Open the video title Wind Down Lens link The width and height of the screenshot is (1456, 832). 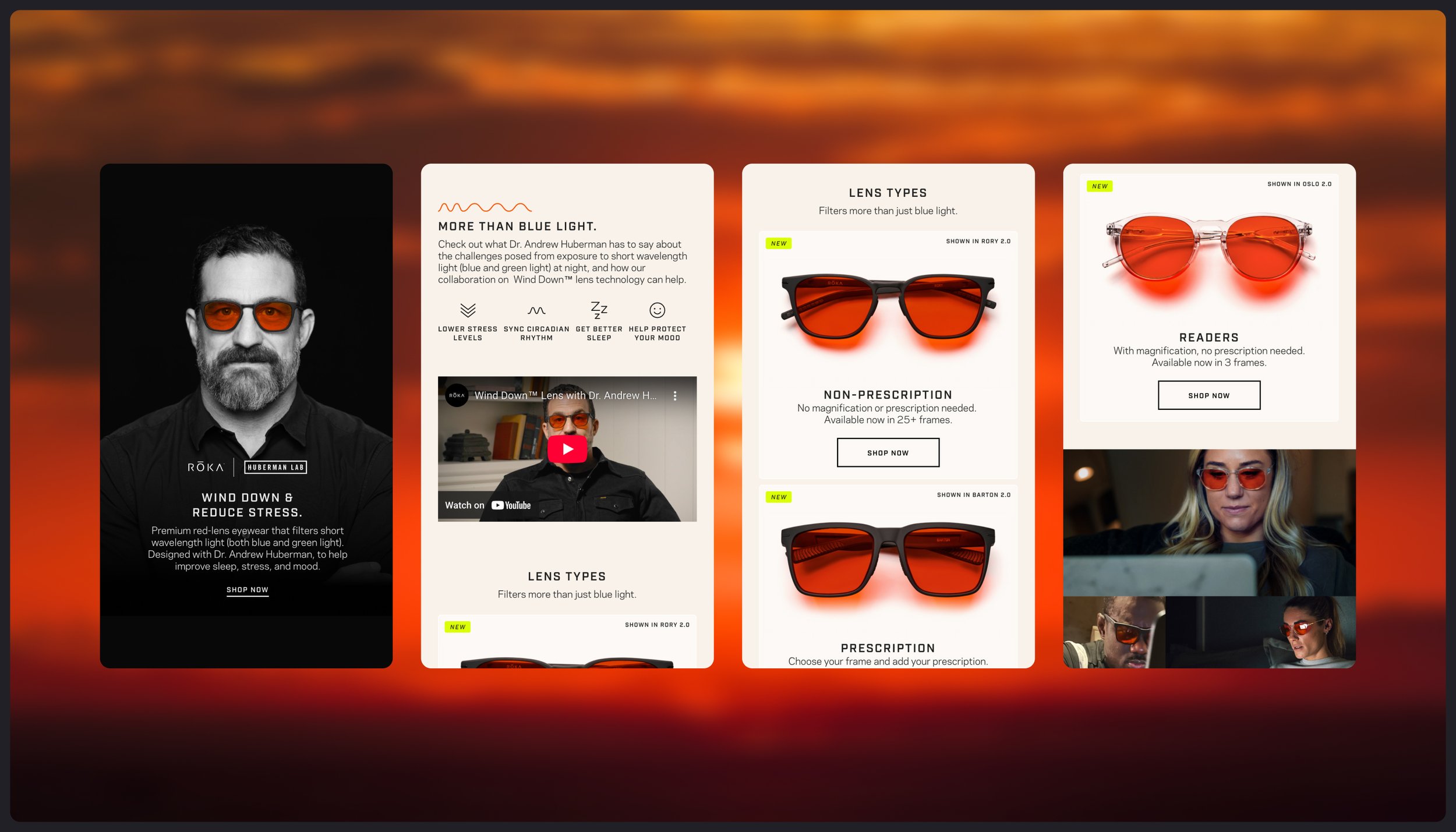coord(565,395)
